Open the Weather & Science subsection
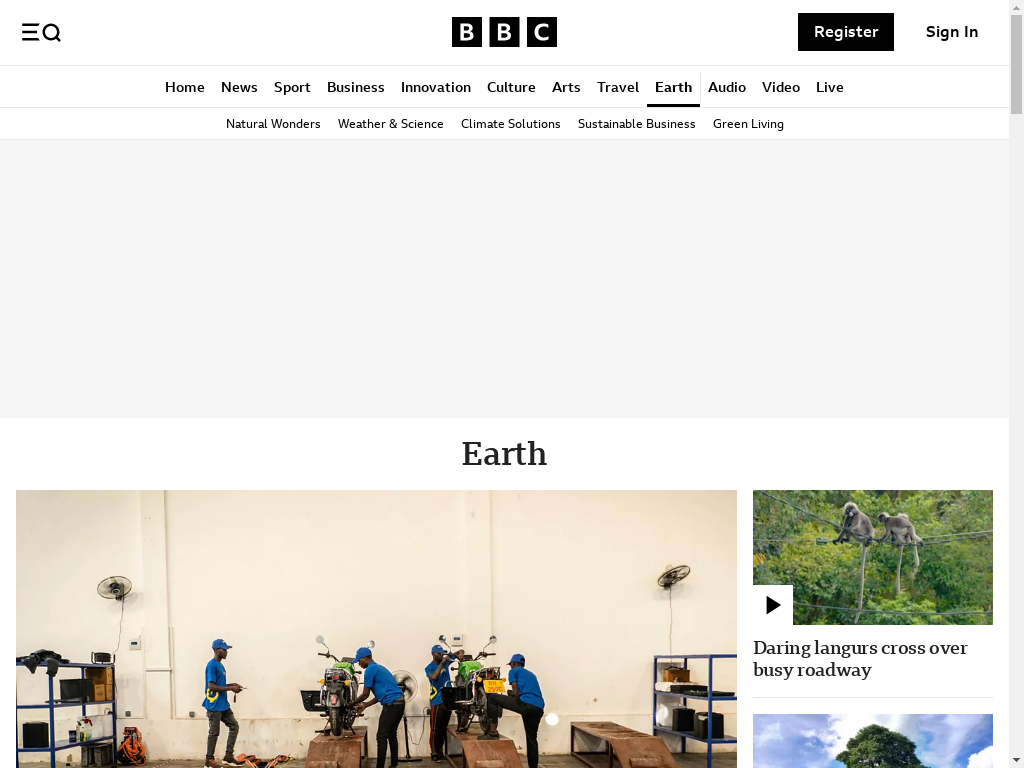This screenshot has height=768, width=1024. [391, 124]
